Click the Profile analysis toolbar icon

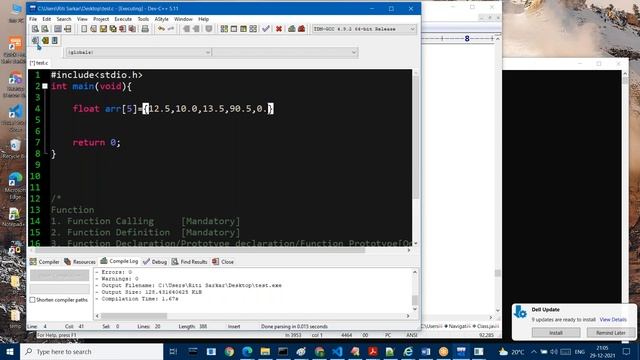tap(291, 29)
